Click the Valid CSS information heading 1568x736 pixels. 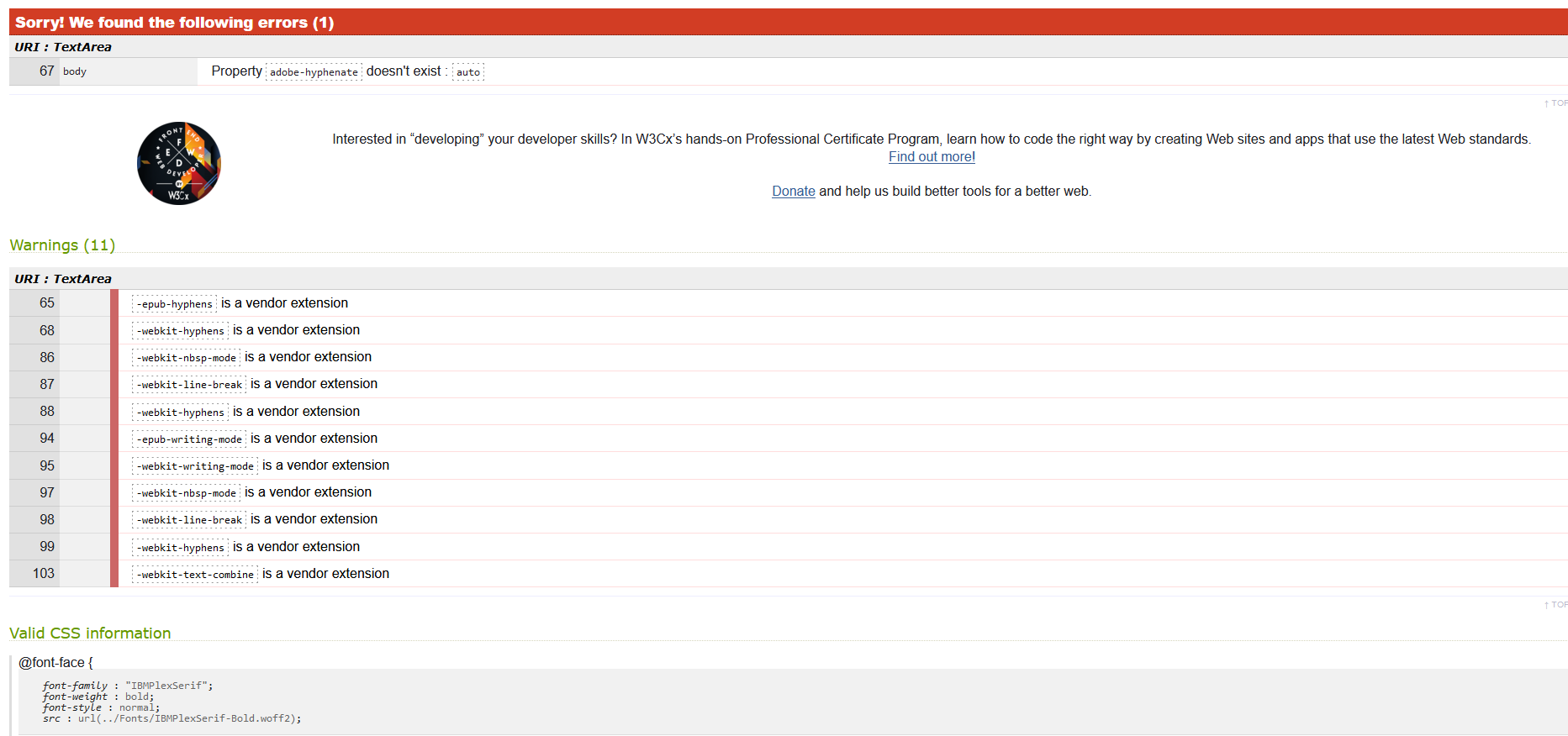click(90, 633)
